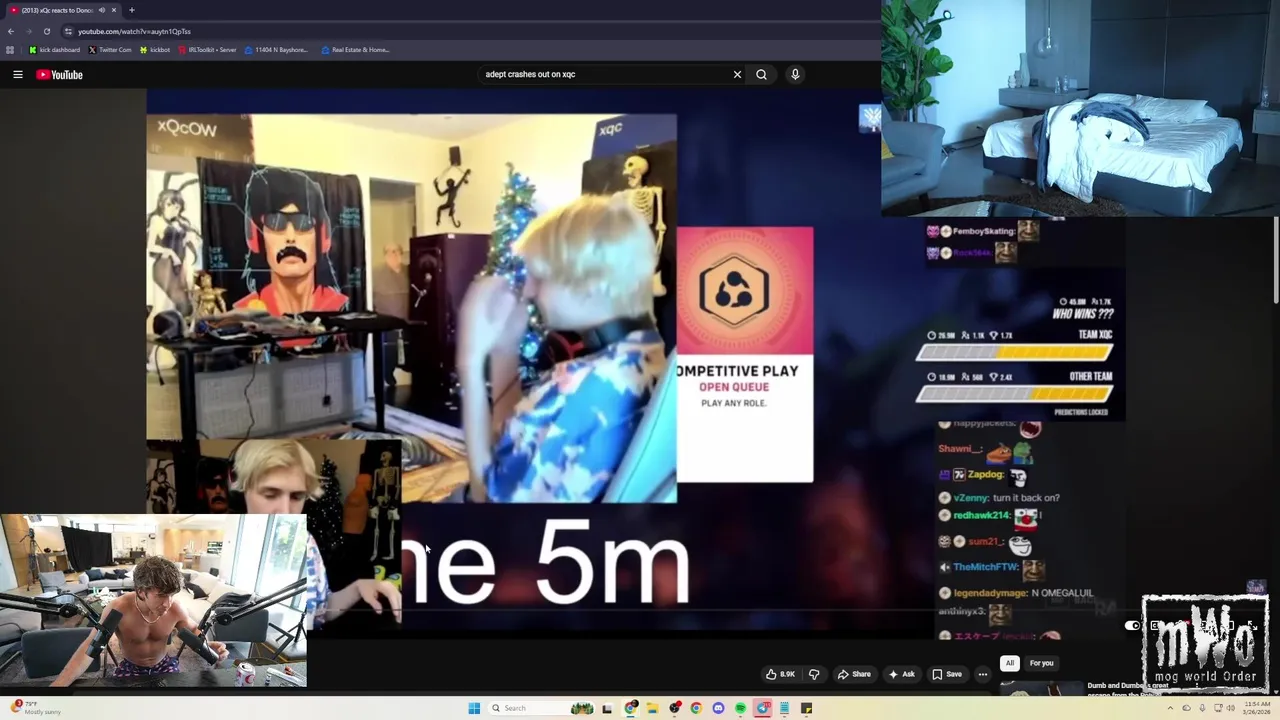Open File Explorer from the taskbar

pos(652,708)
